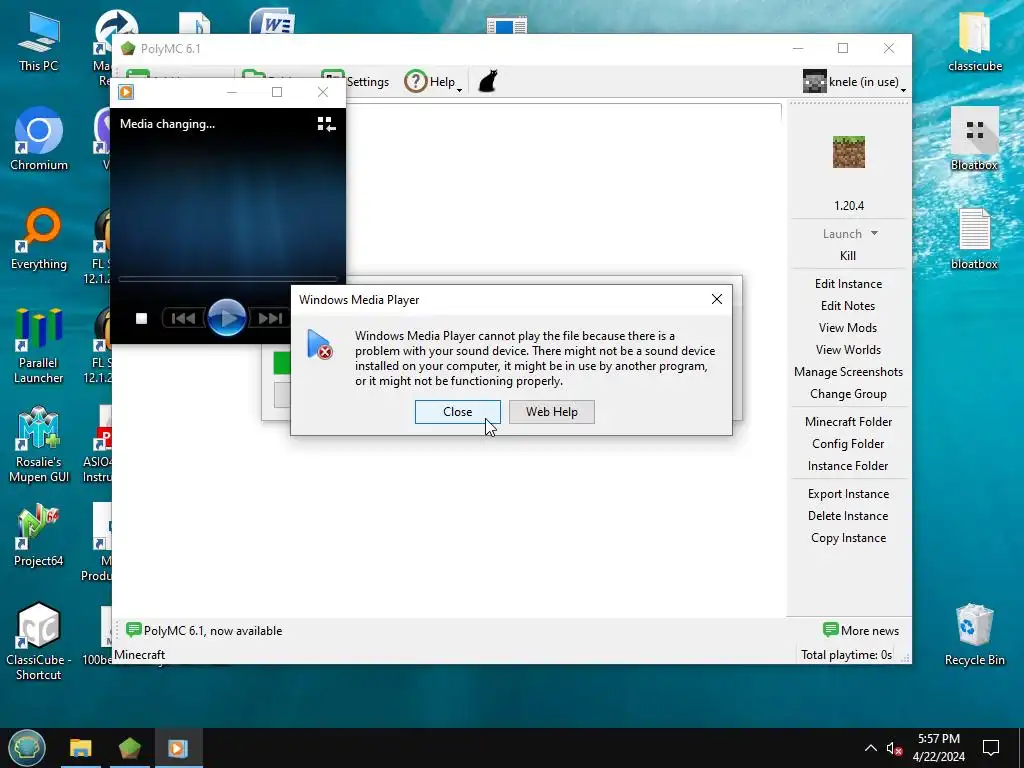Image resolution: width=1024 pixels, height=768 pixels.
Task: Open the Instance Folder
Action: tap(848, 466)
